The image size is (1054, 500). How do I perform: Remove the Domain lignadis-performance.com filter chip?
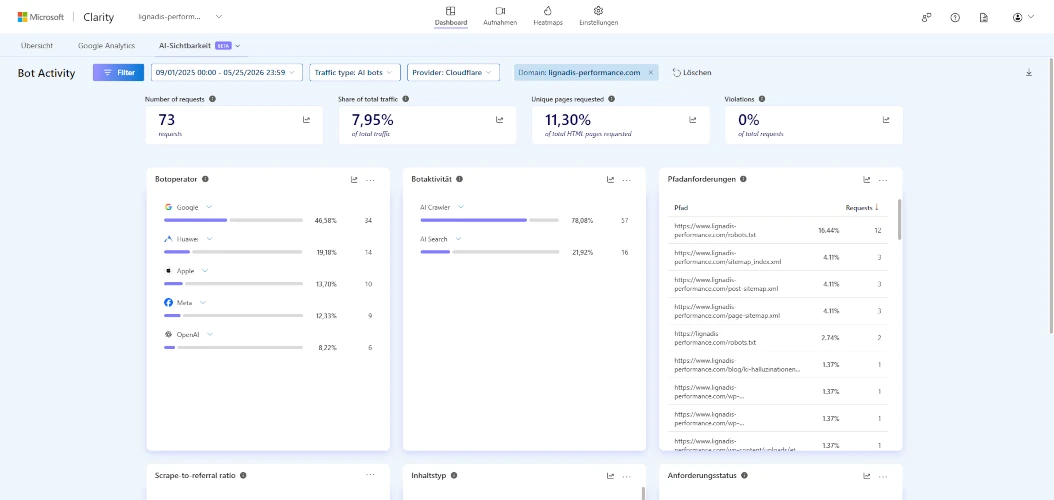tap(650, 73)
